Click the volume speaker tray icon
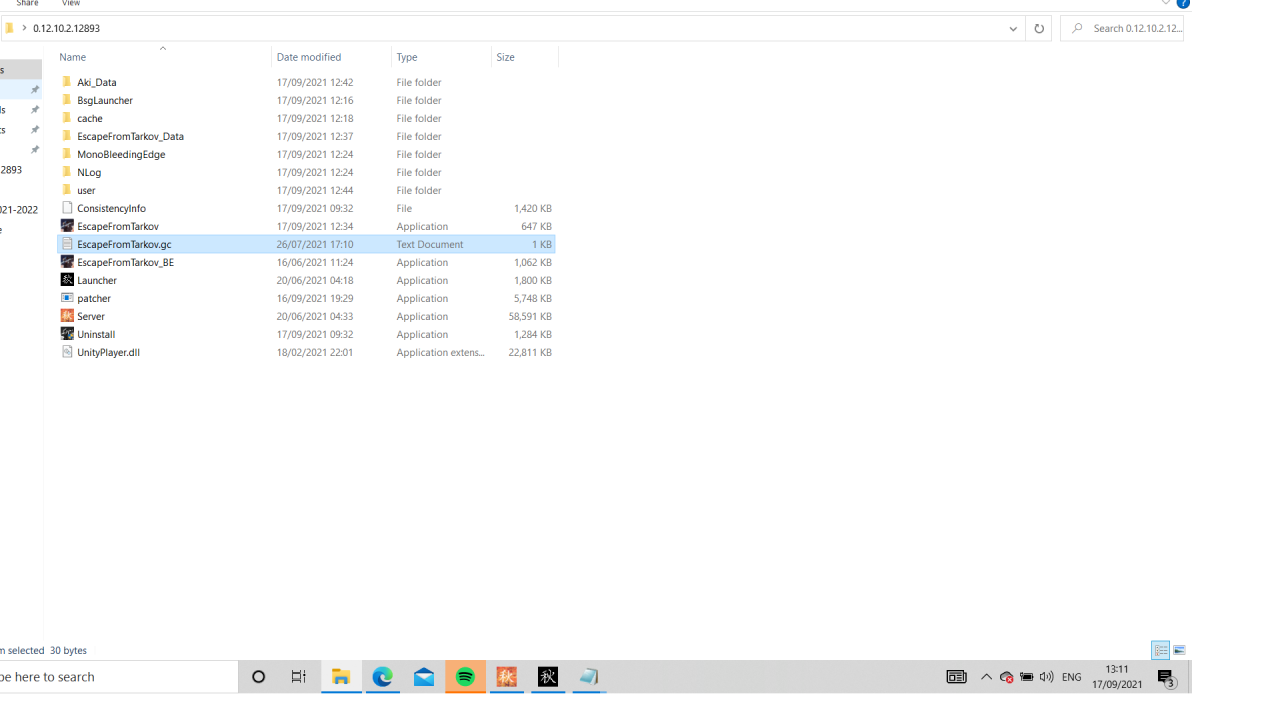The width and height of the screenshot is (1280, 720). 1046,677
